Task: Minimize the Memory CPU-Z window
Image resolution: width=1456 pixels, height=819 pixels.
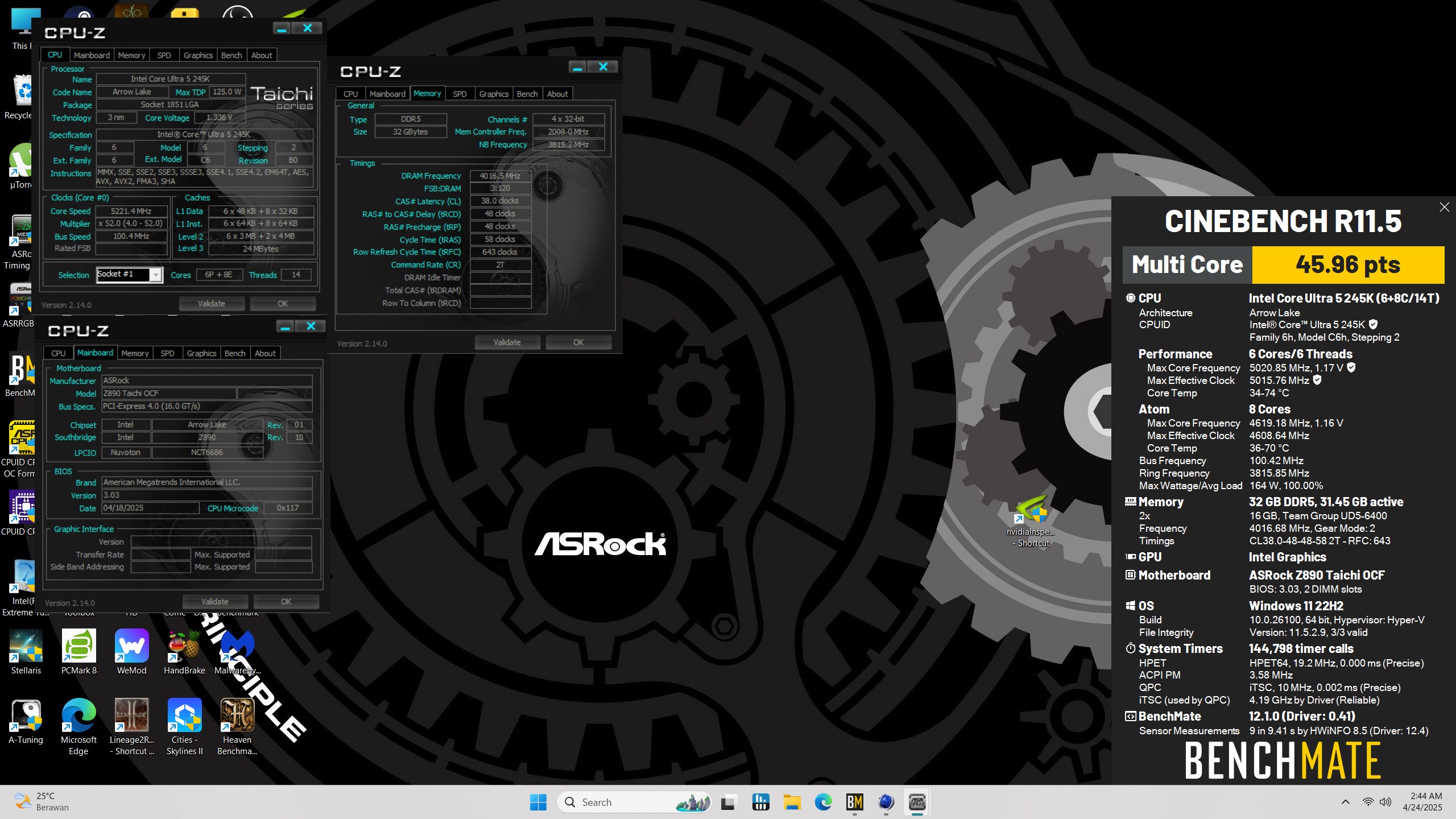Action: pos(577,67)
